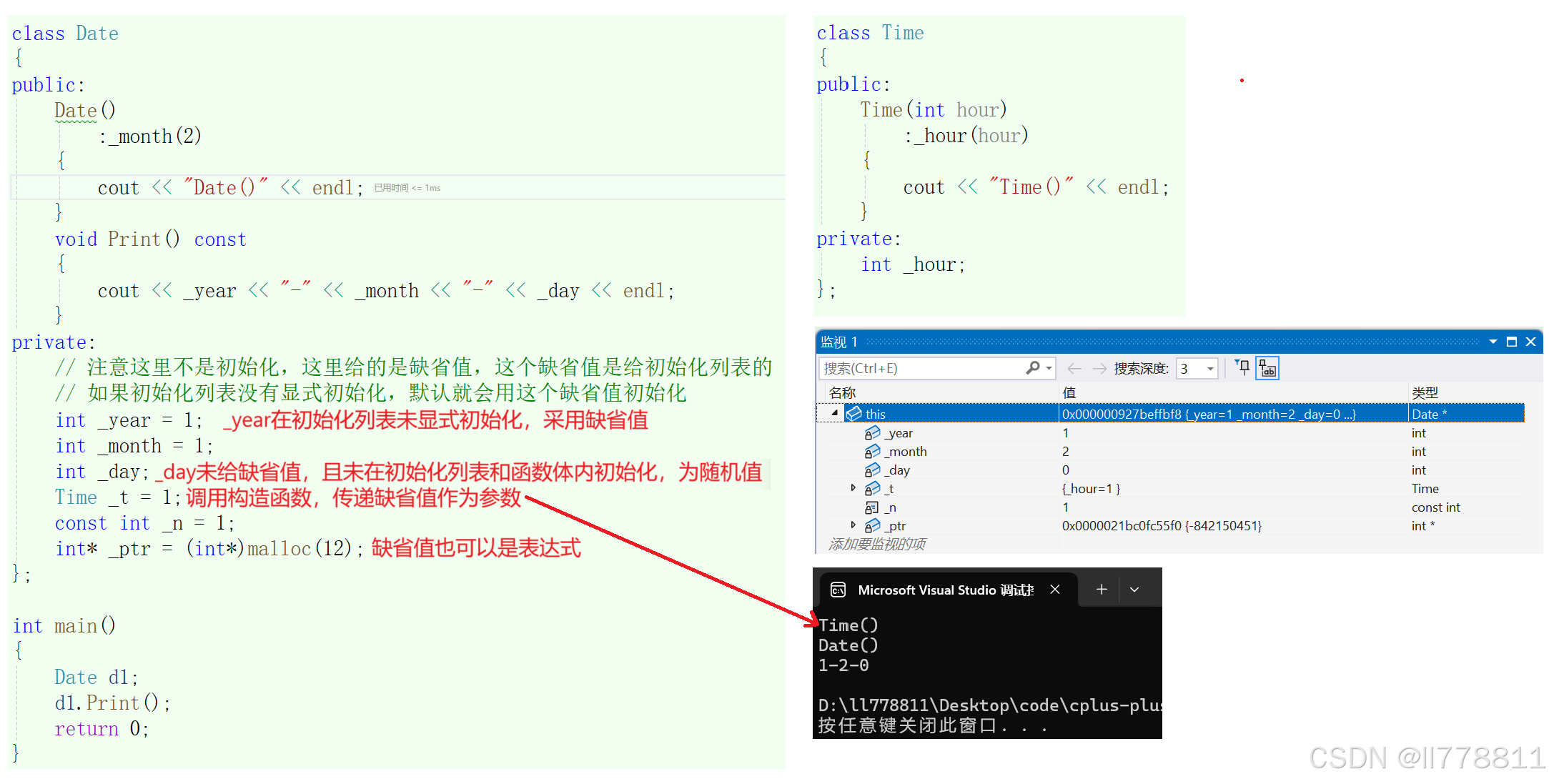Viewport: 1549px width, 784px height.
Task: Collapse the 'this' tree node
Action: point(834,413)
